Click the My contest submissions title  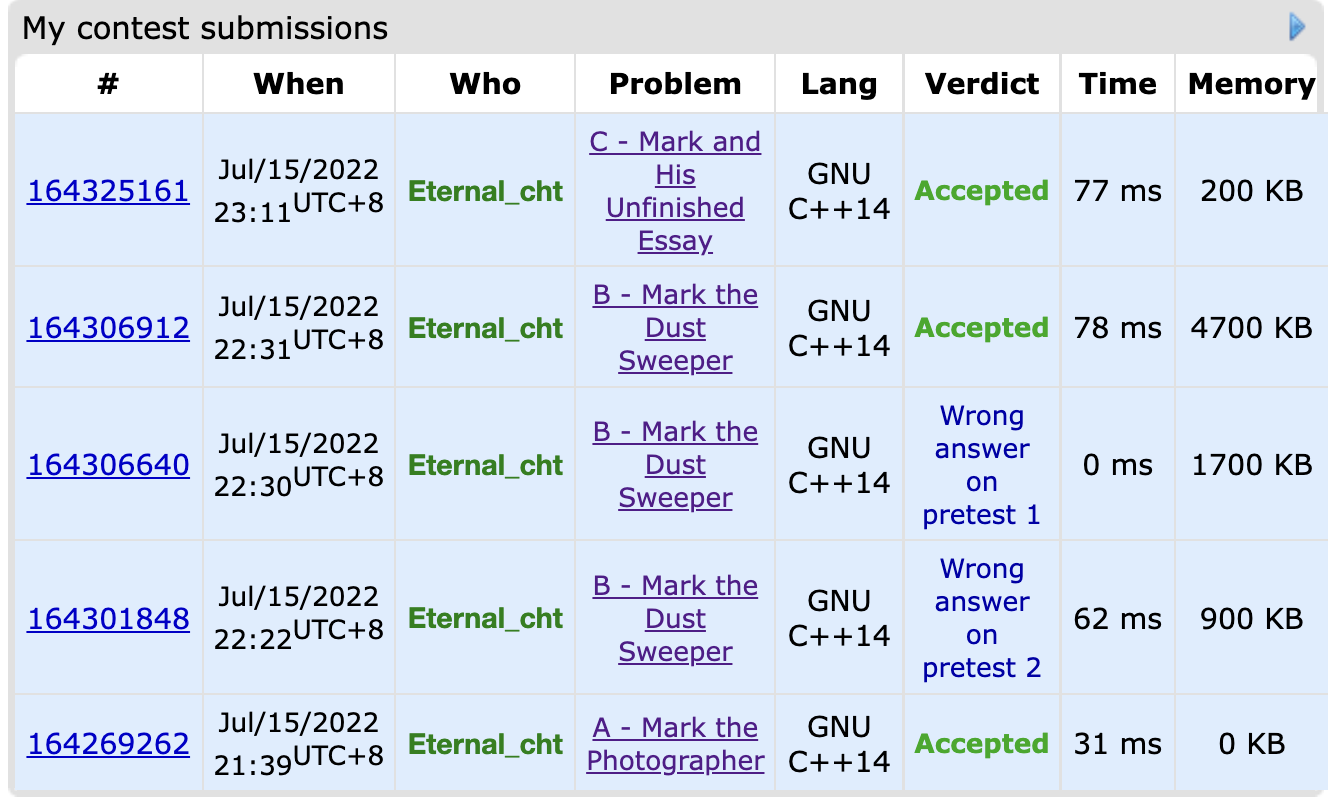click(x=205, y=28)
